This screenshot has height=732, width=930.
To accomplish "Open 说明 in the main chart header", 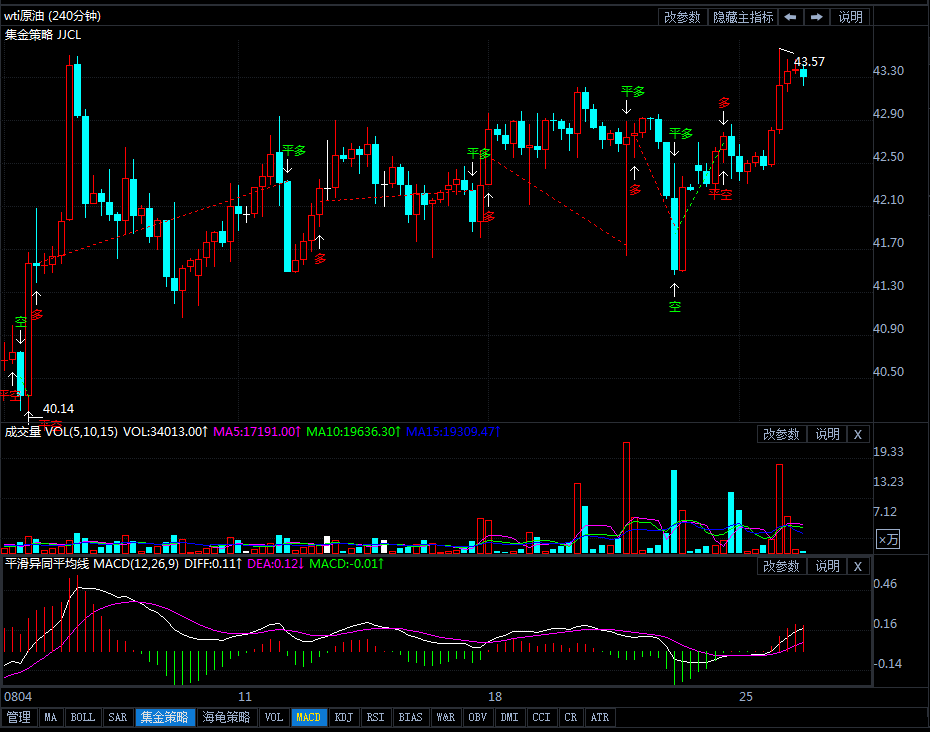I will pos(850,17).
